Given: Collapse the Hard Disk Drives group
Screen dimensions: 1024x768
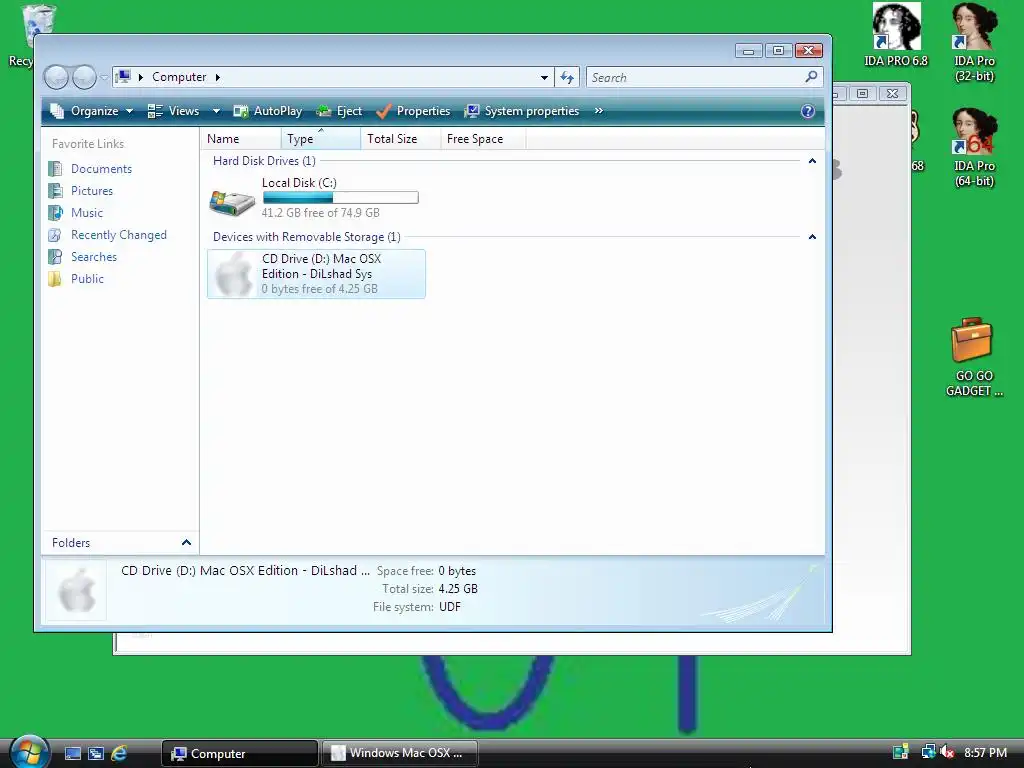Looking at the screenshot, I should tap(812, 161).
